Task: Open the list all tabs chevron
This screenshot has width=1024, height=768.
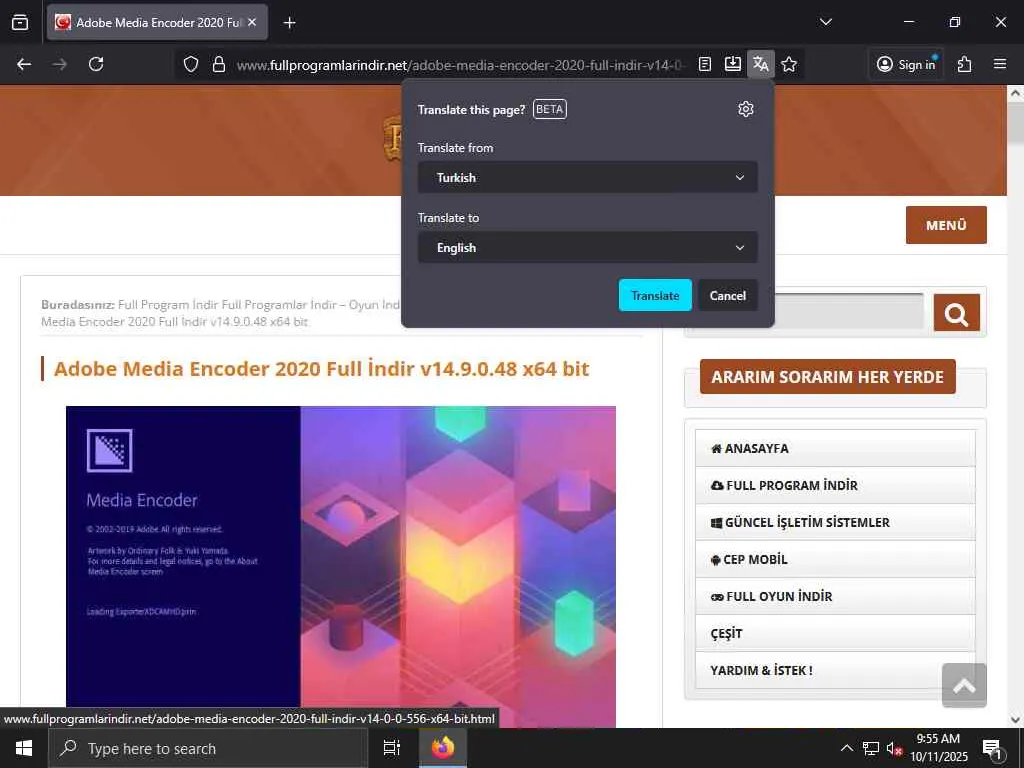Action: tap(825, 22)
